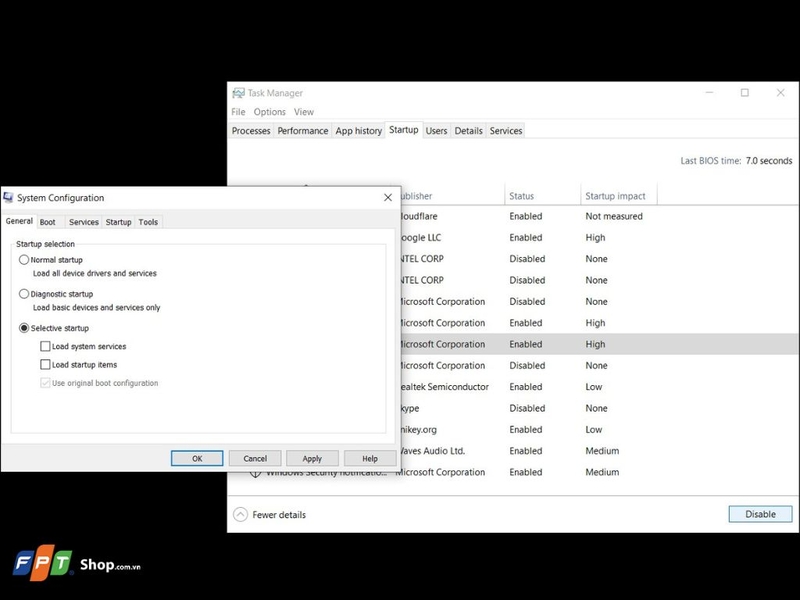Switch to the Processes tab

point(251,131)
